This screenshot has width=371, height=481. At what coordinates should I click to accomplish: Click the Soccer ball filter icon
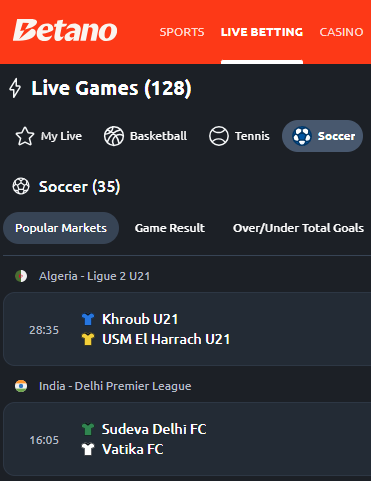pyautogui.click(x=302, y=136)
